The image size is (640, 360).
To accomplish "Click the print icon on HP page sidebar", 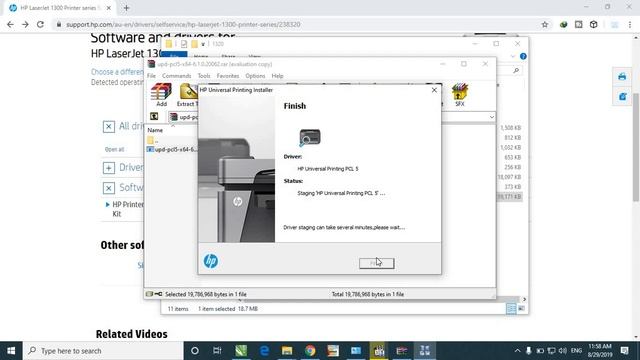I will click(622, 76).
